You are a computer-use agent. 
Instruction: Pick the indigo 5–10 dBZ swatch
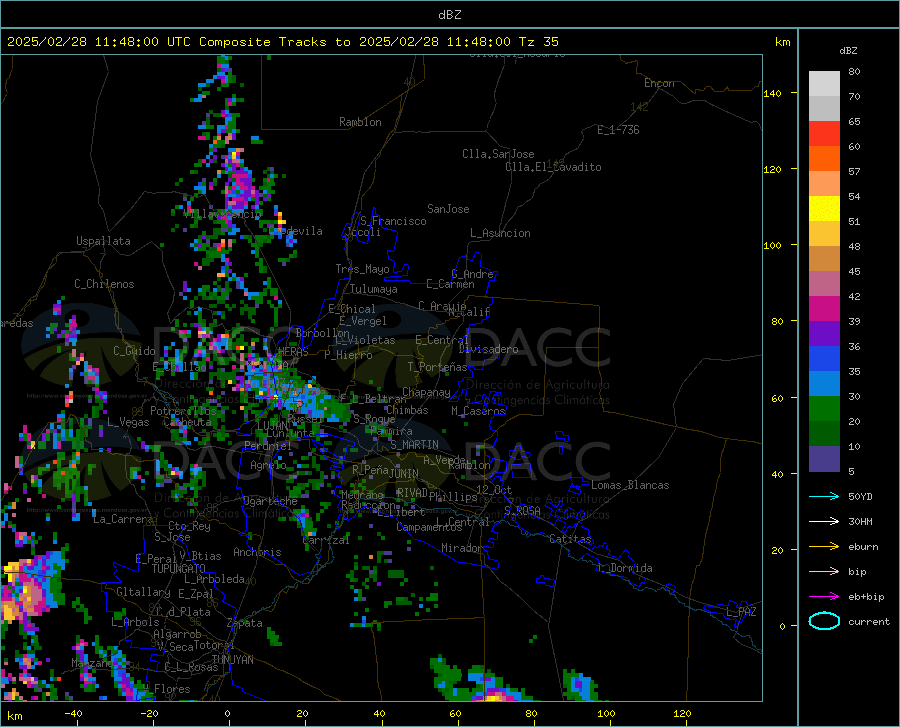click(x=824, y=459)
